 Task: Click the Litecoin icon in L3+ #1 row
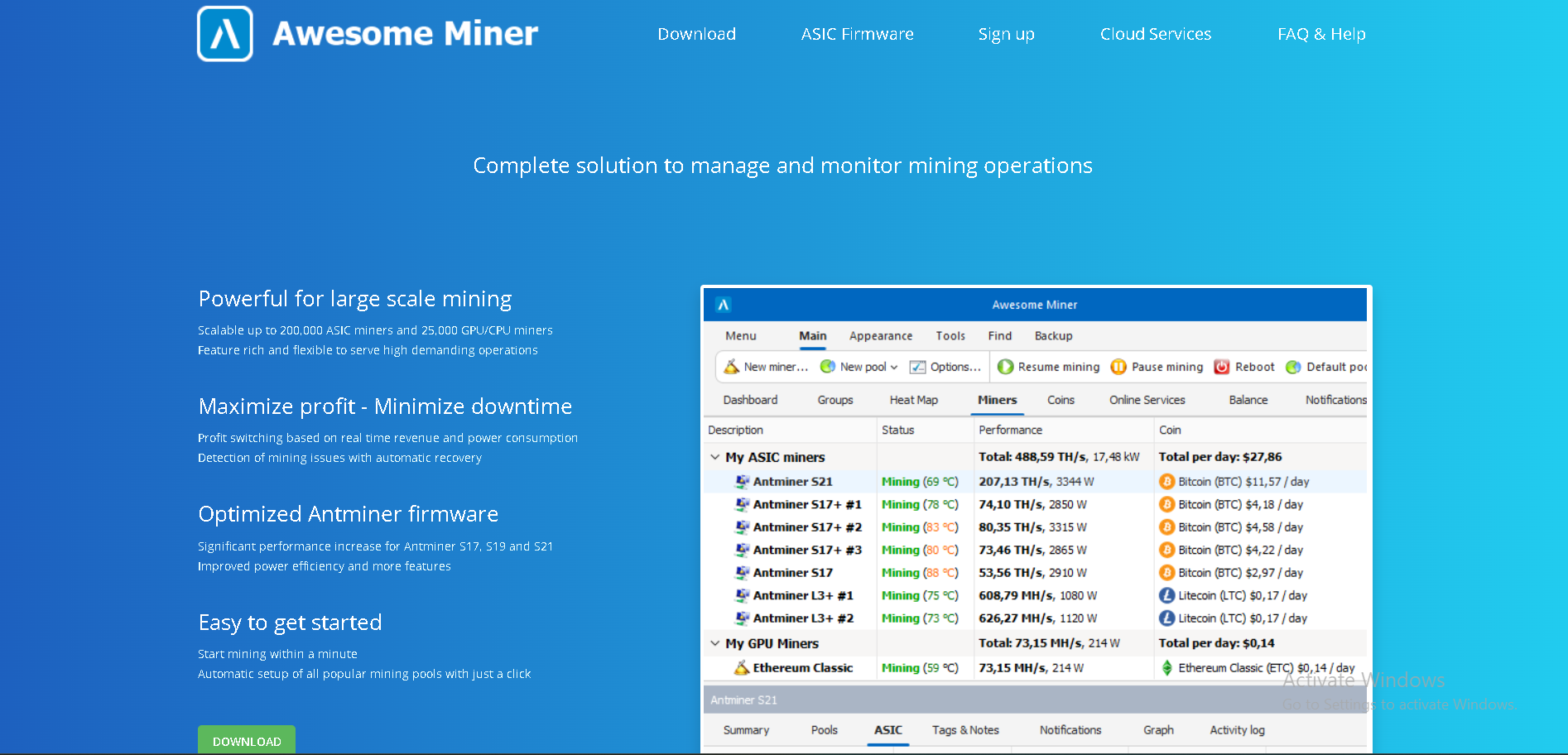pos(1166,595)
